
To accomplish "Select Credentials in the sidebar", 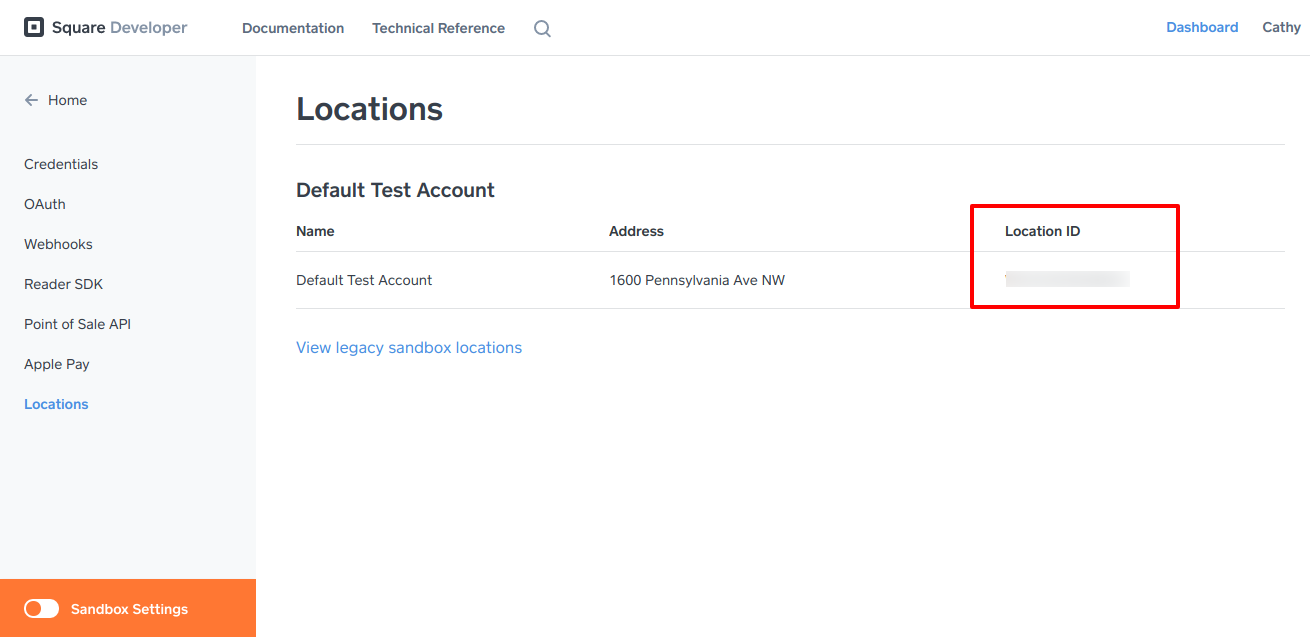I will pos(61,164).
